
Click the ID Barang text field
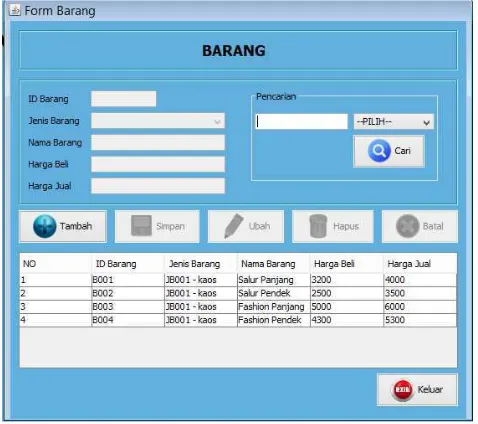point(124,99)
